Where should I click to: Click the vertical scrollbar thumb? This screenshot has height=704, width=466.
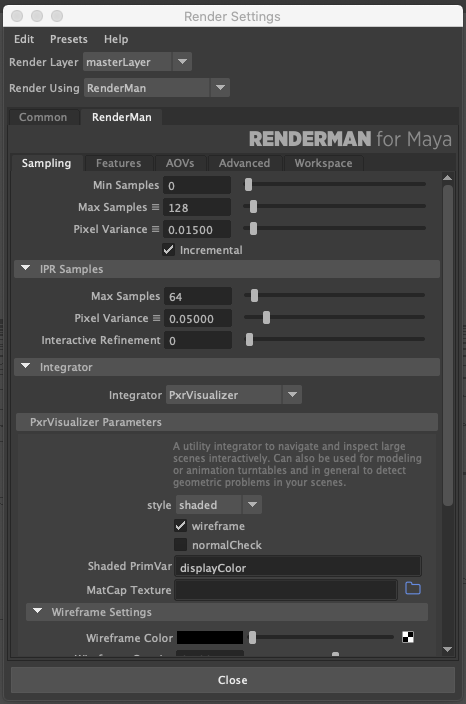point(448,345)
